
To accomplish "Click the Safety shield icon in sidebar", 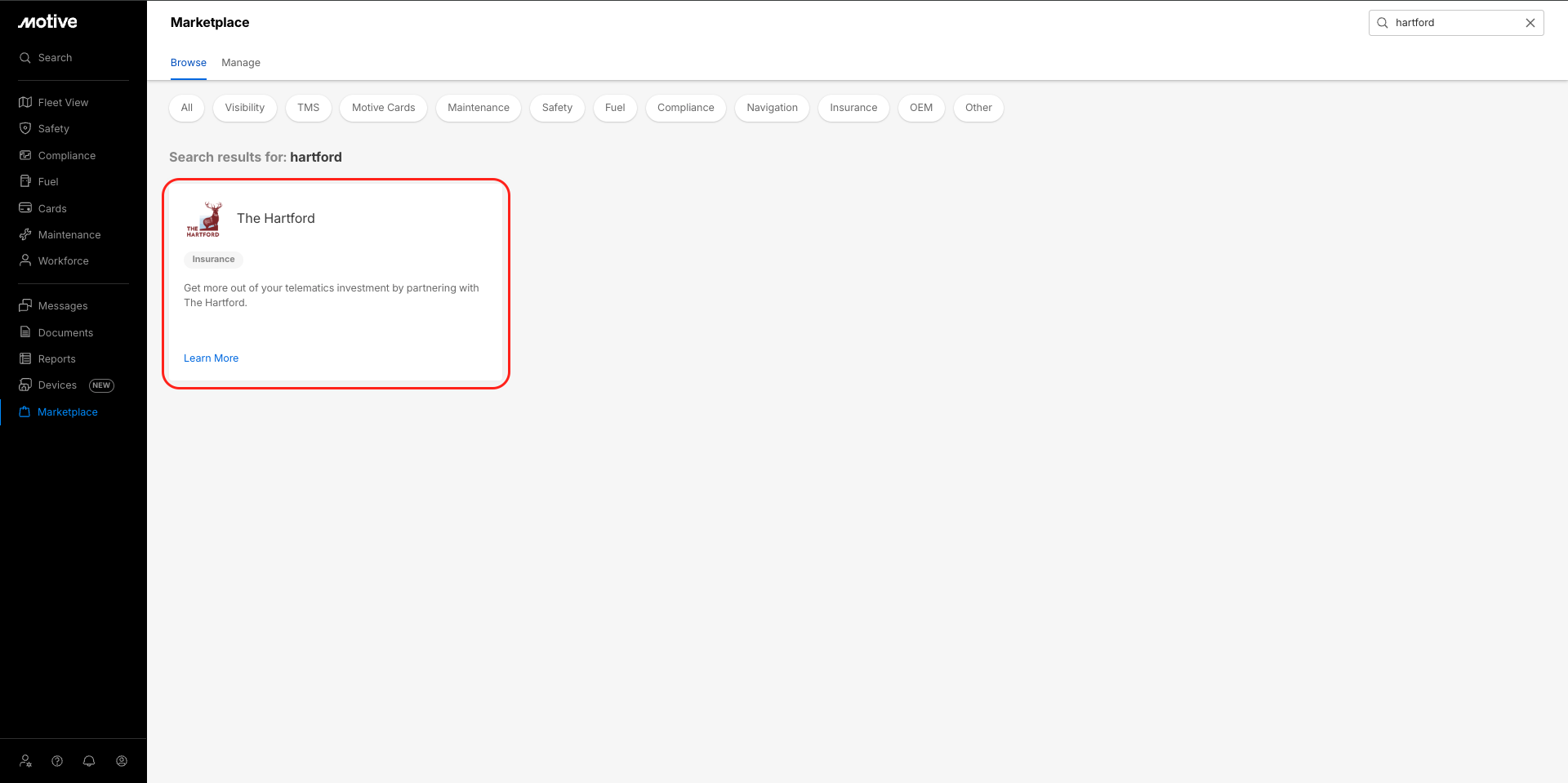I will [x=25, y=128].
